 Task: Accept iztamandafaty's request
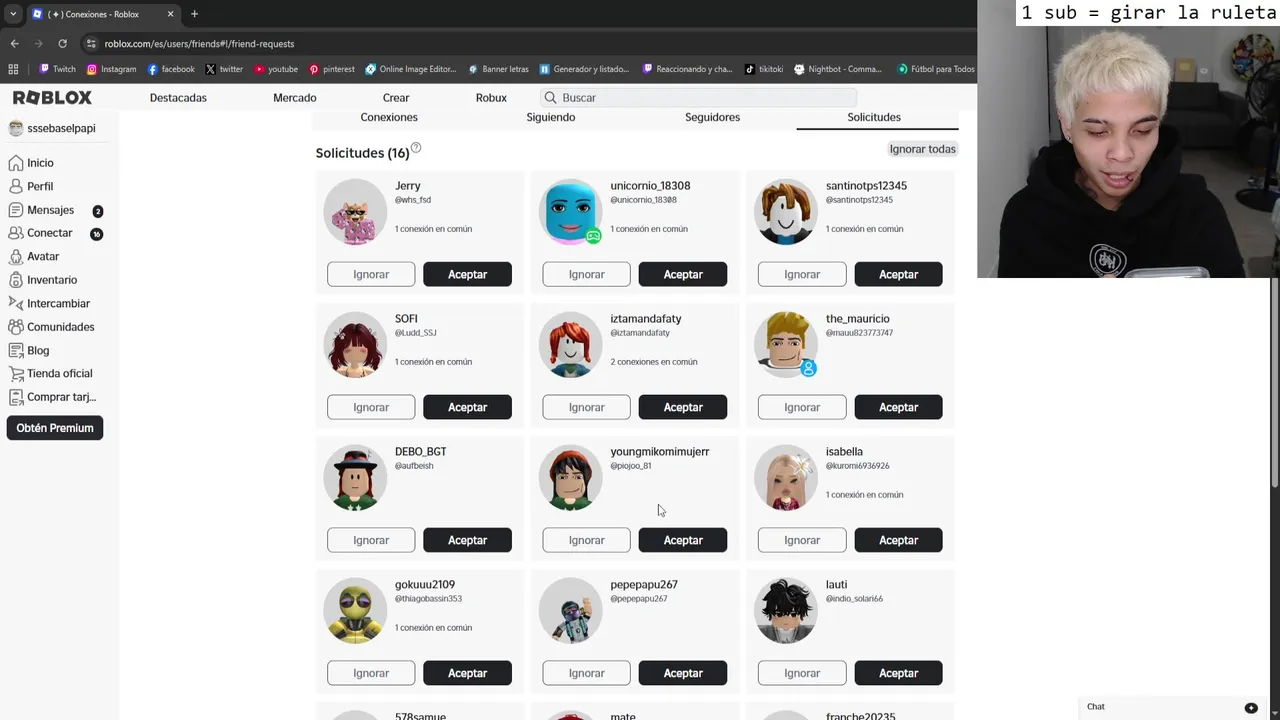683,407
